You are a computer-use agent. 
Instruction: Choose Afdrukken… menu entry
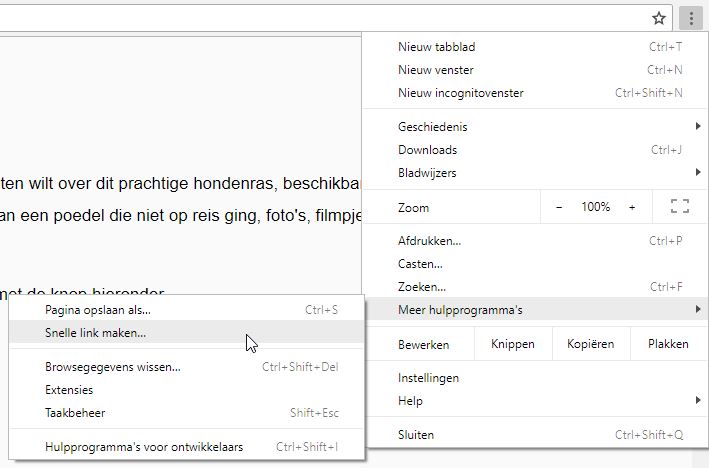tap(430, 241)
